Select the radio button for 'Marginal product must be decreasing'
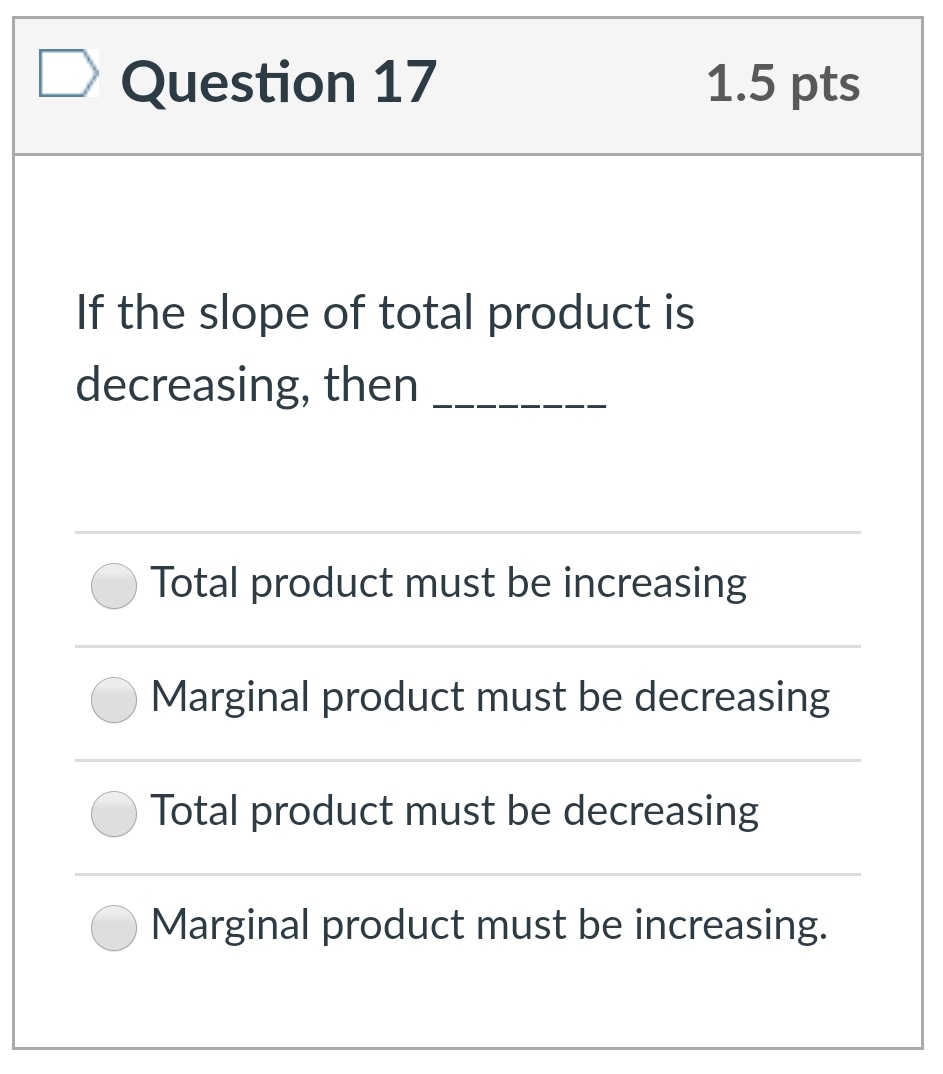 tap(113, 700)
